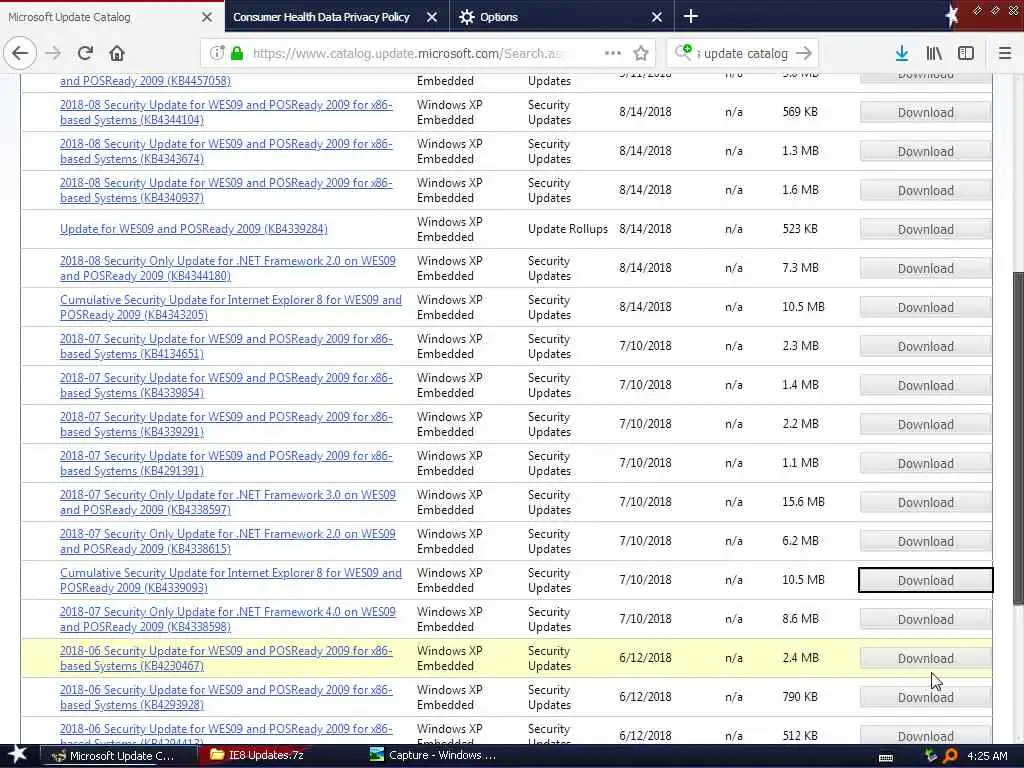Open KB4344104 security update link

click(226, 112)
